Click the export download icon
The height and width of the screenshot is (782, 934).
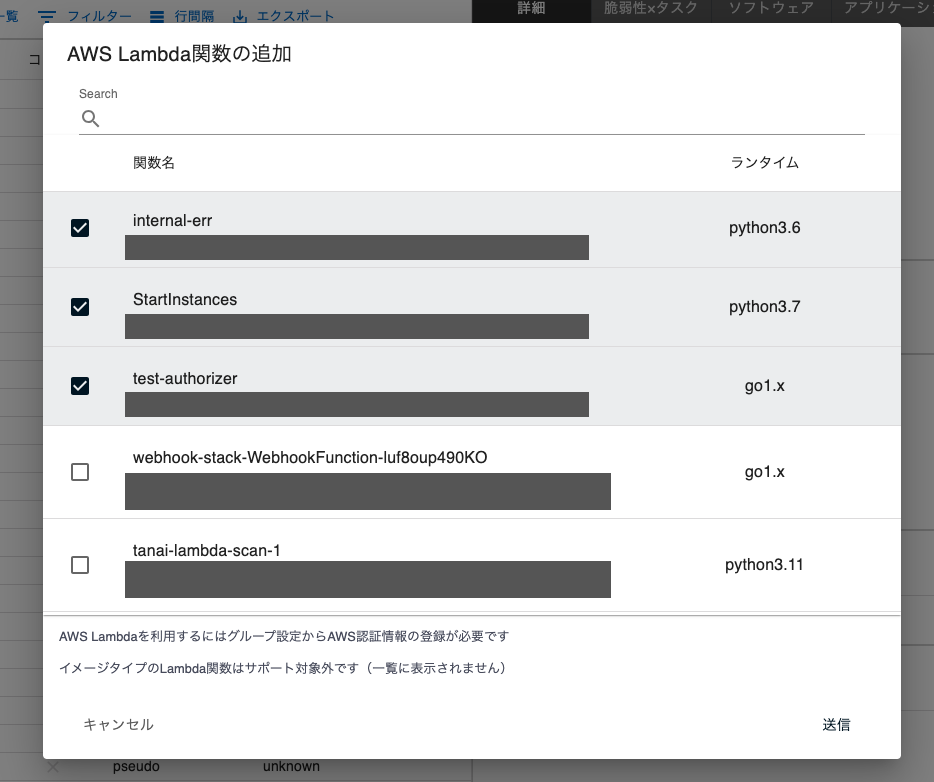click(x=240, y=17)
